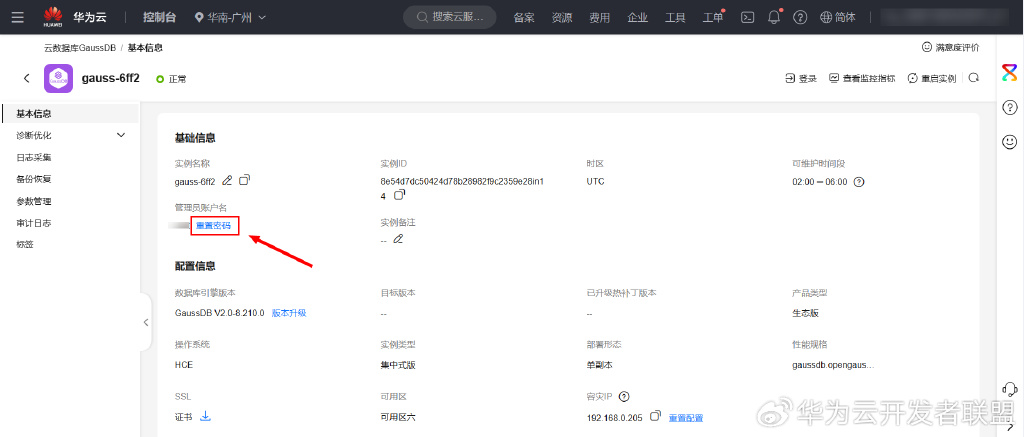The height and width of the screenshot is (437, 1024).
Task: Click 重启实例 to restart instance
Action: point(932,78)
